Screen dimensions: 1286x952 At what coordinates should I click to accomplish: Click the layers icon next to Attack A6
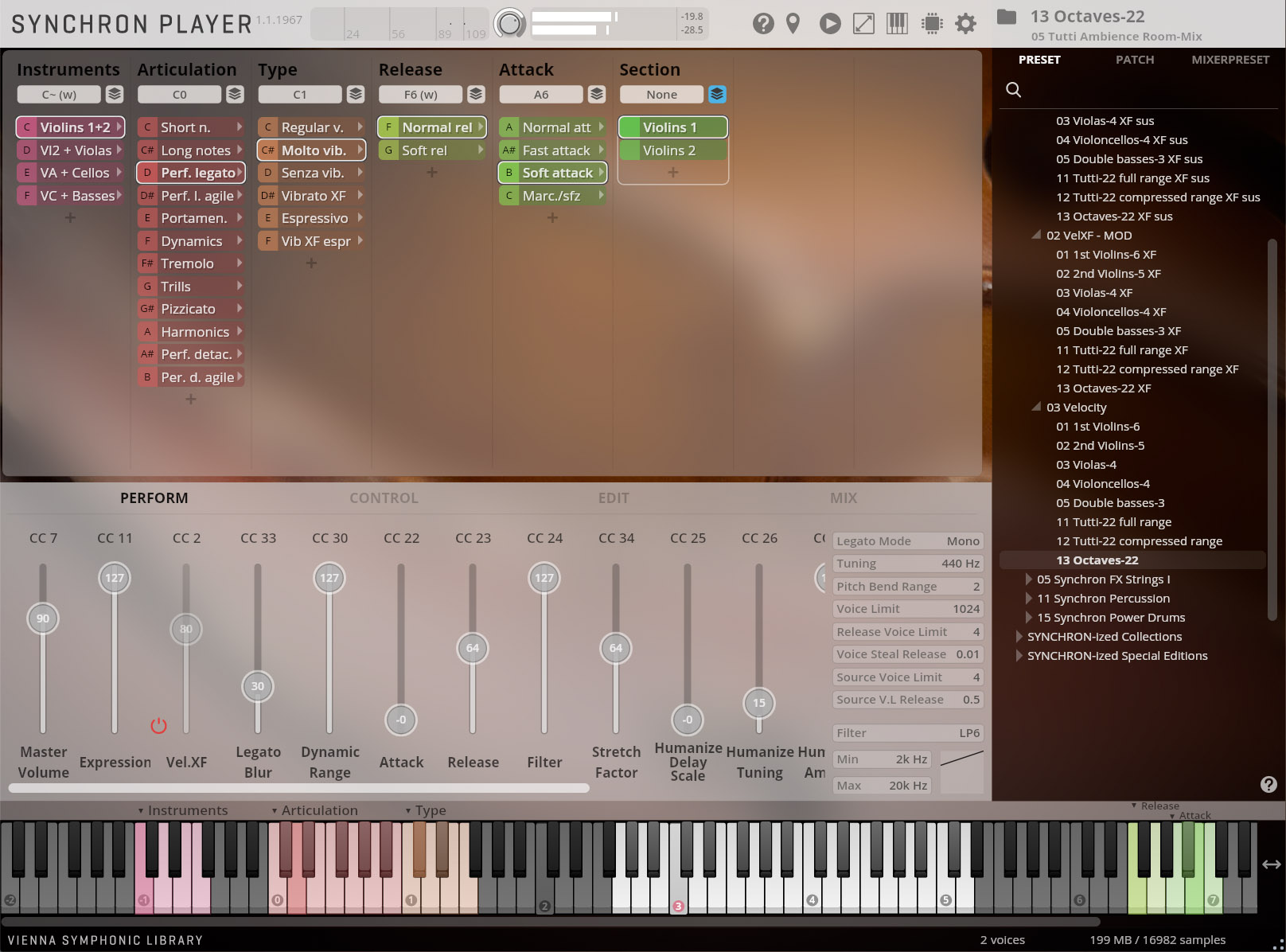pyautogui.click(x=597, y=94)
